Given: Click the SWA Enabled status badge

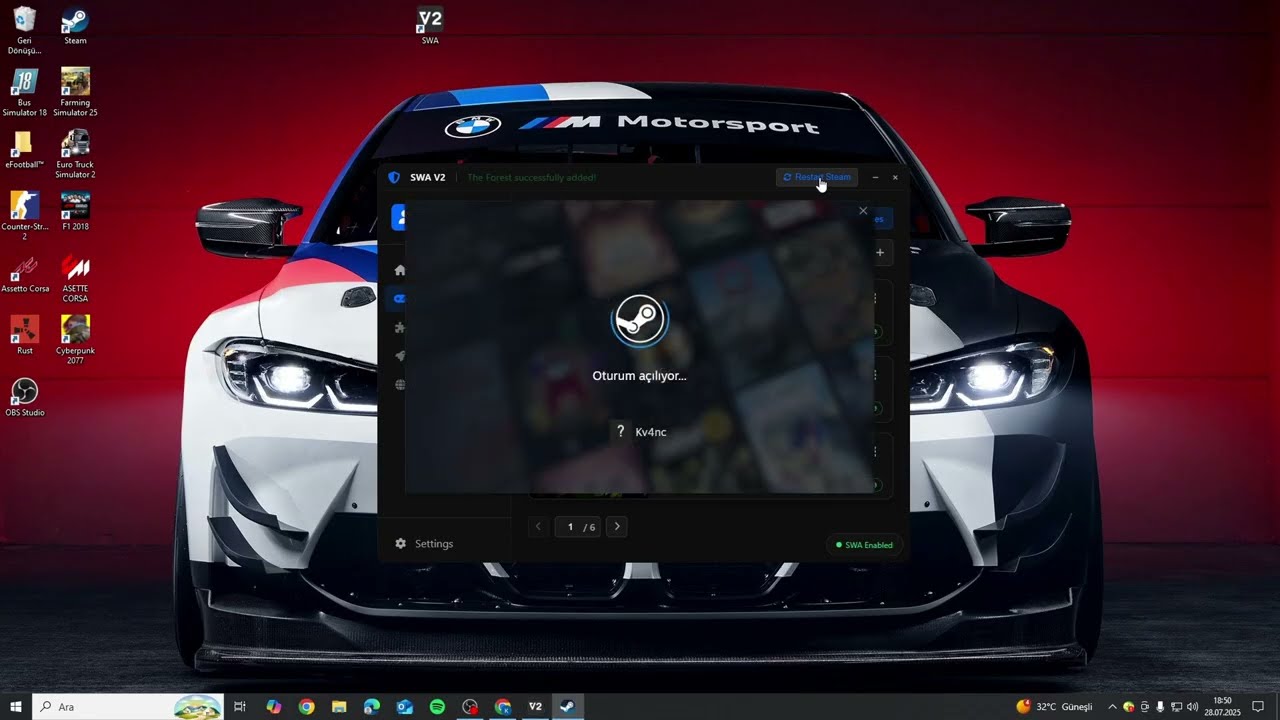Looking at the screenshot, I should pos(864,545).
